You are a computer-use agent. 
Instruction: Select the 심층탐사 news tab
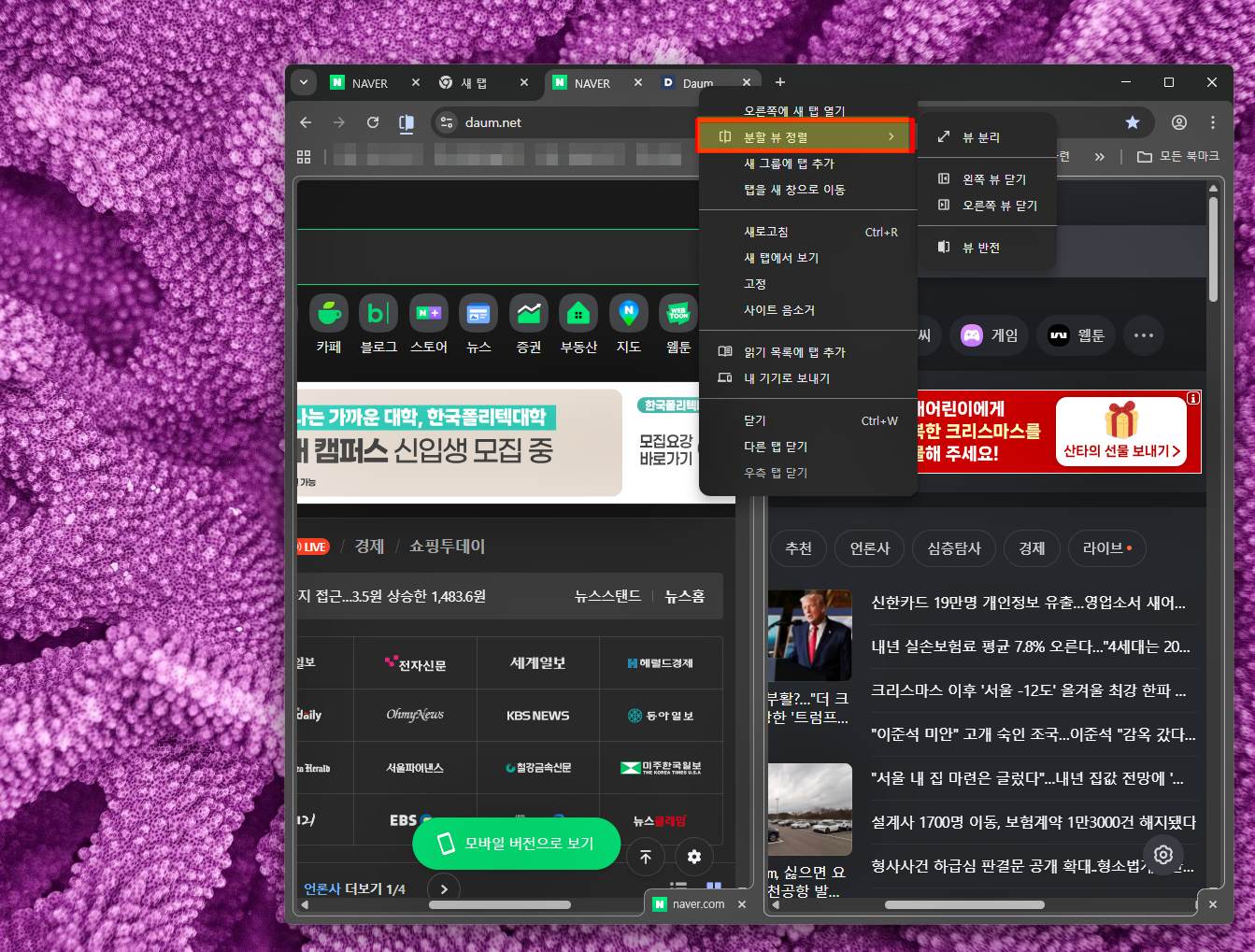[954, 548]
